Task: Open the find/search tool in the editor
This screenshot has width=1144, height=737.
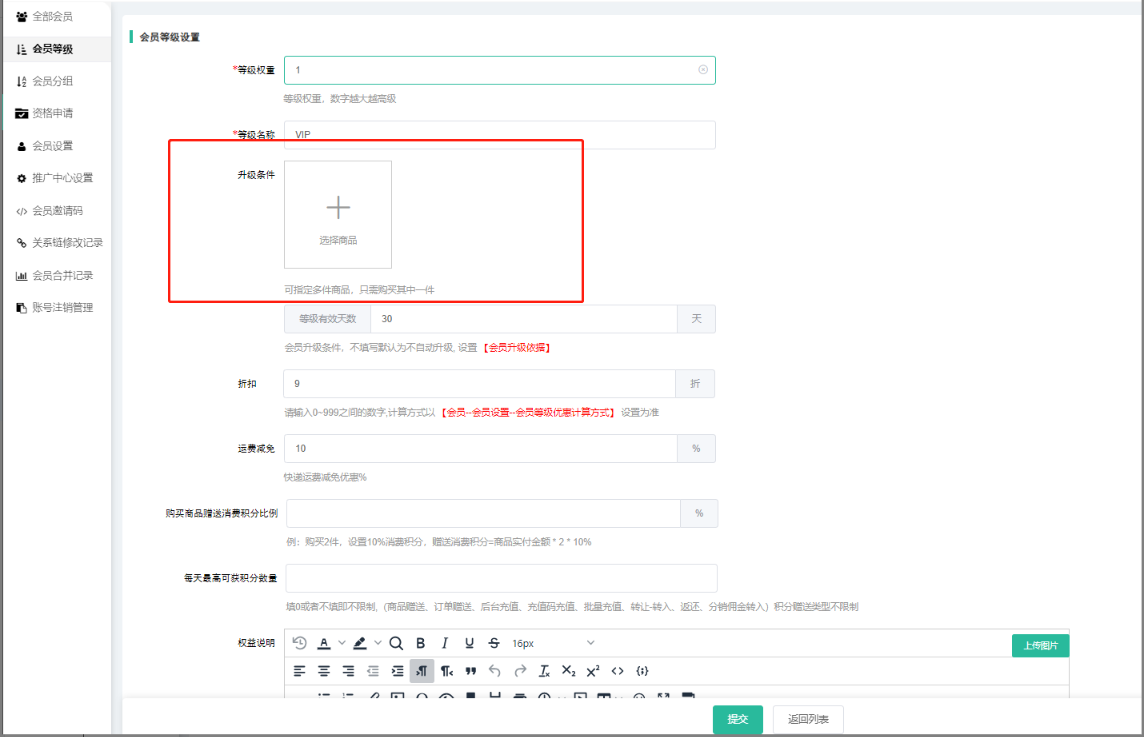Action: tap(396, 643)
